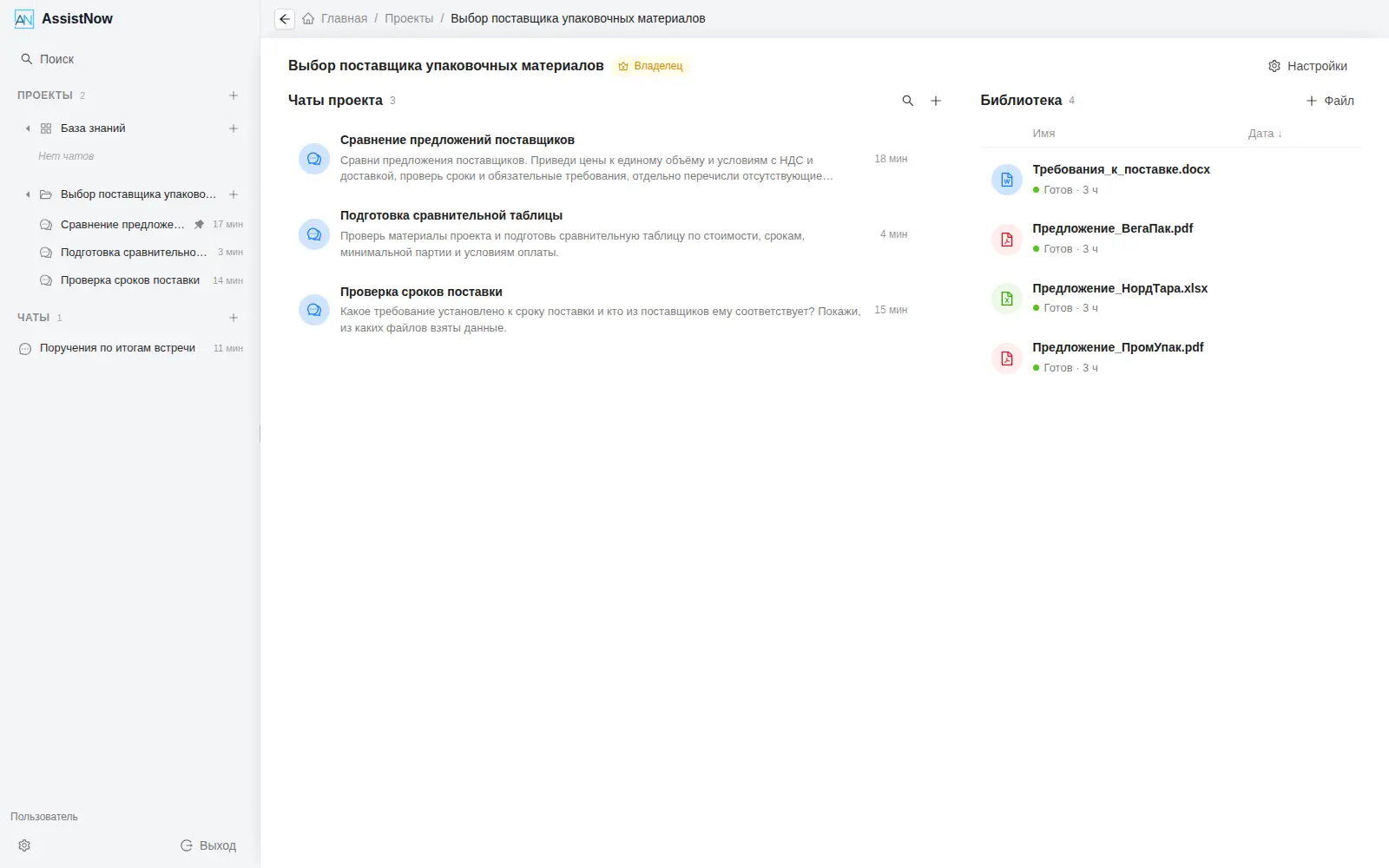Click Подготовка сравнительной таблицы chat icon
The height and width of the screenshot is (868, 1389).
314,235
